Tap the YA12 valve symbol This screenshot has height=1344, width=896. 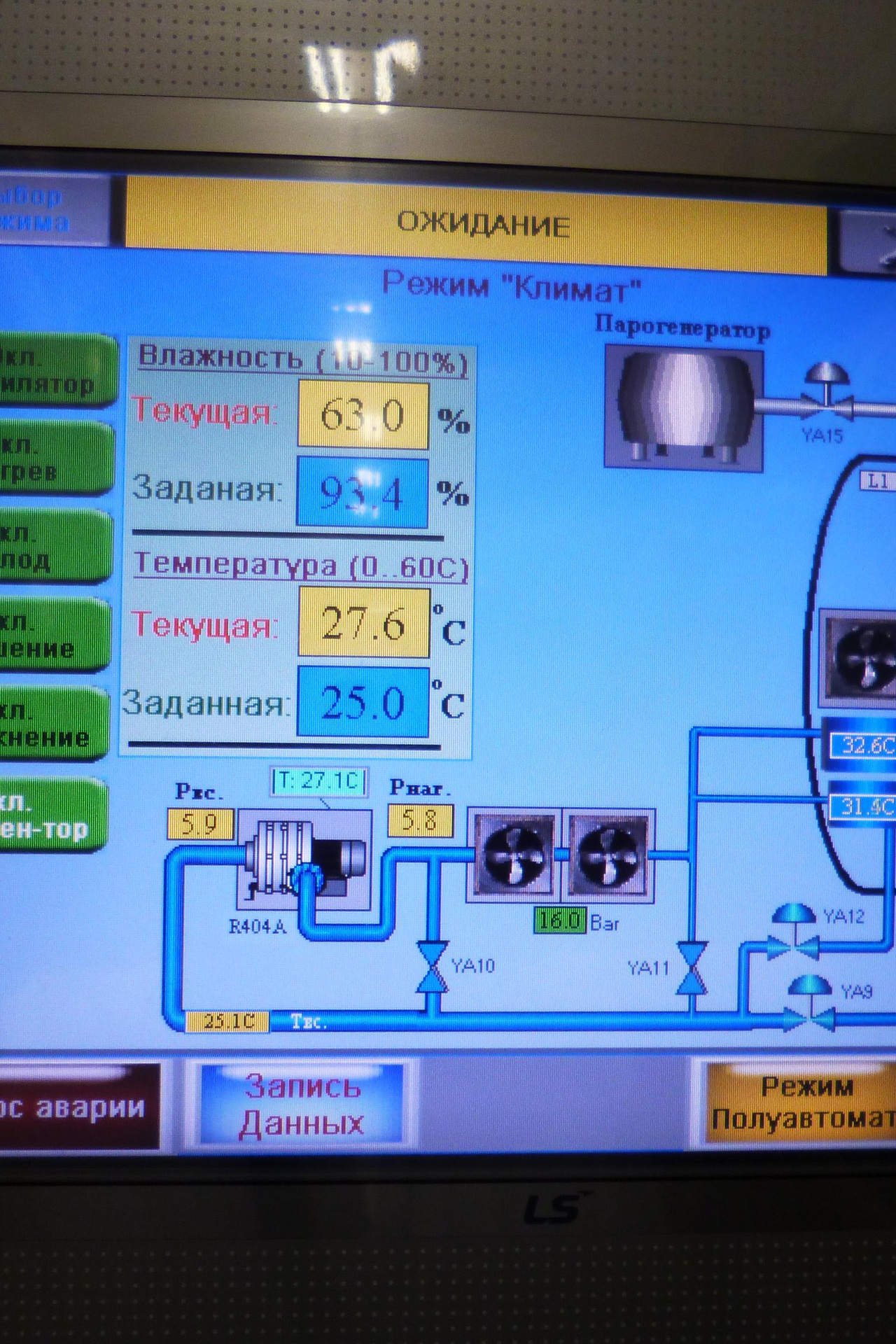[794, 933]
